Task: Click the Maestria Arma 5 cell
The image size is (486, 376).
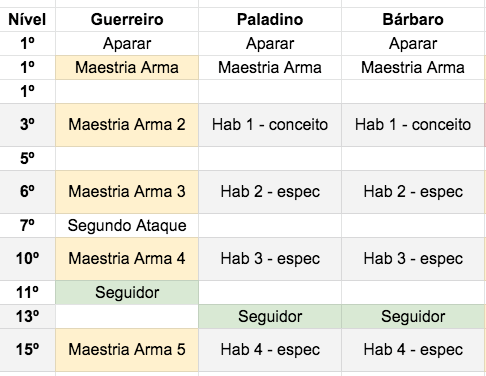Action: click(127, 350)
